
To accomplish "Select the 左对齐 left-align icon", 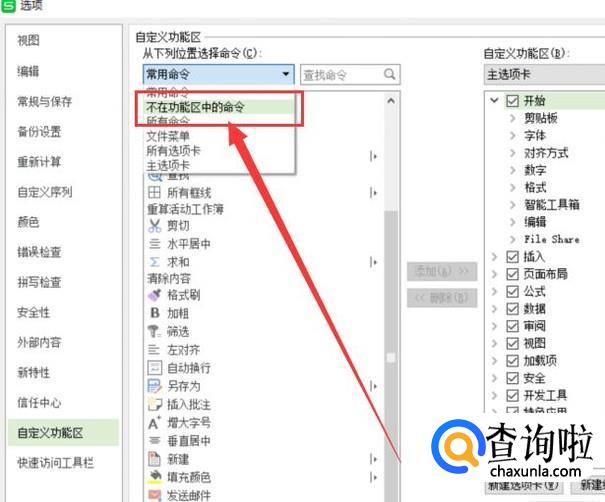I will (154, 350).
